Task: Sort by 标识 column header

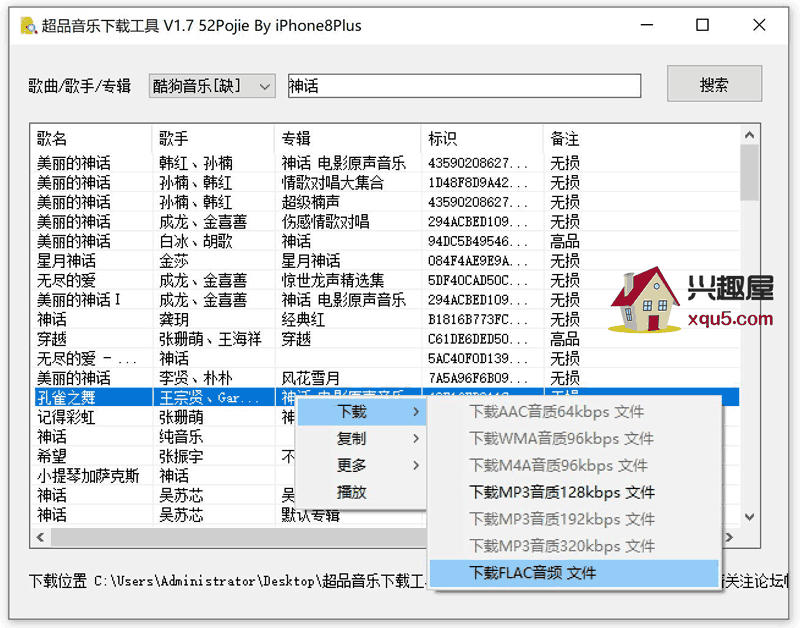Action: coord(482,138)
